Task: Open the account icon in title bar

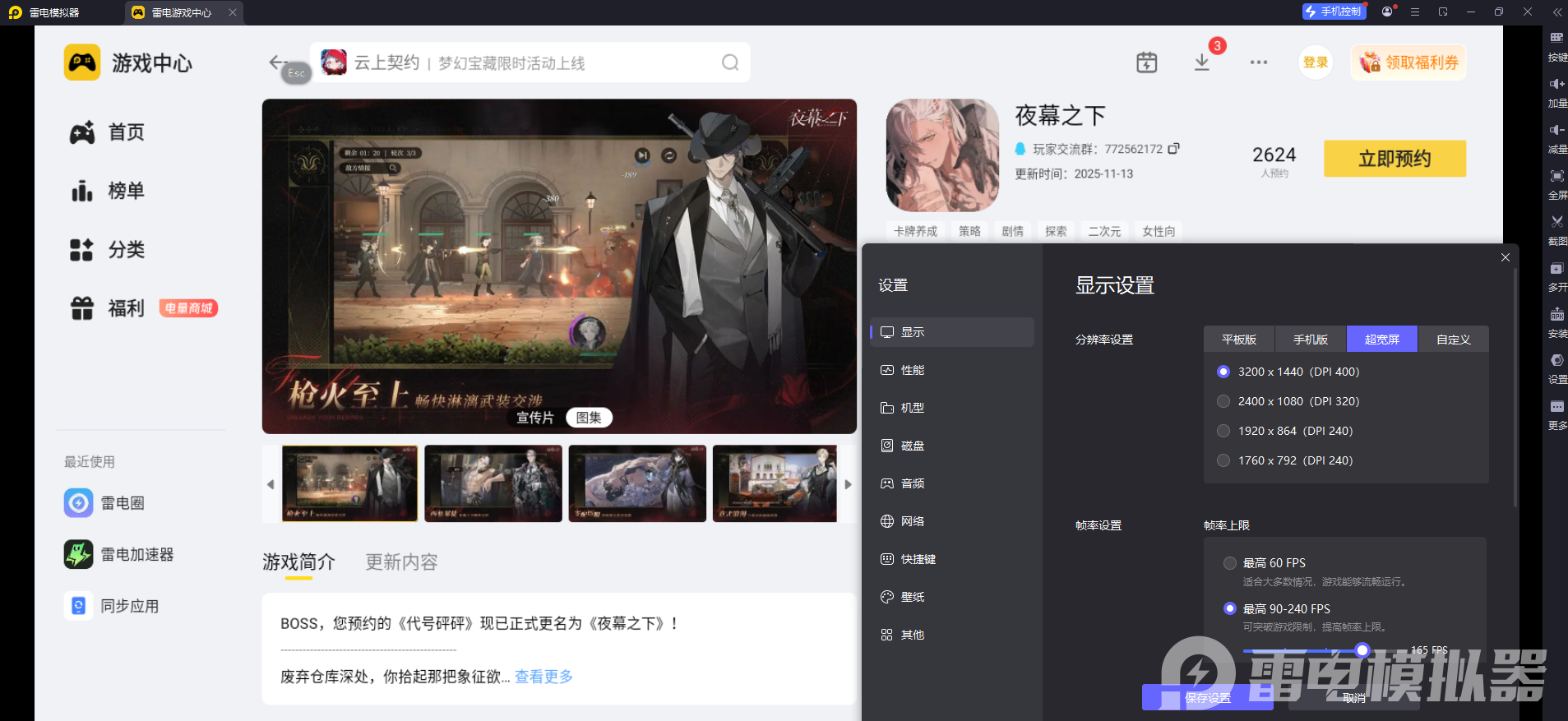Action: tap(1388, 12)
